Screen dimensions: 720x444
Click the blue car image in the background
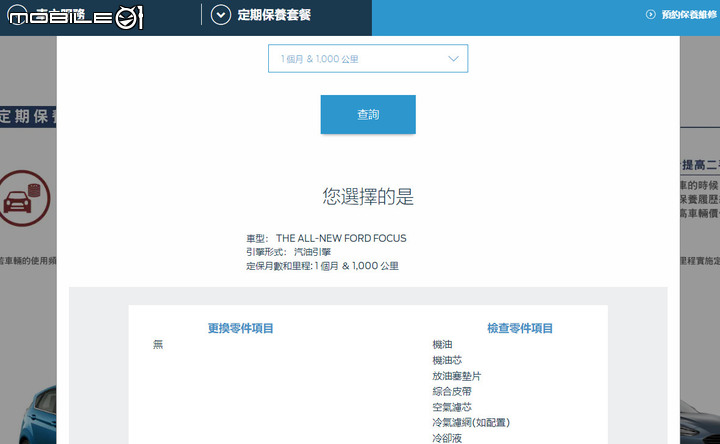pyautogui.click(x=39, y=416)
